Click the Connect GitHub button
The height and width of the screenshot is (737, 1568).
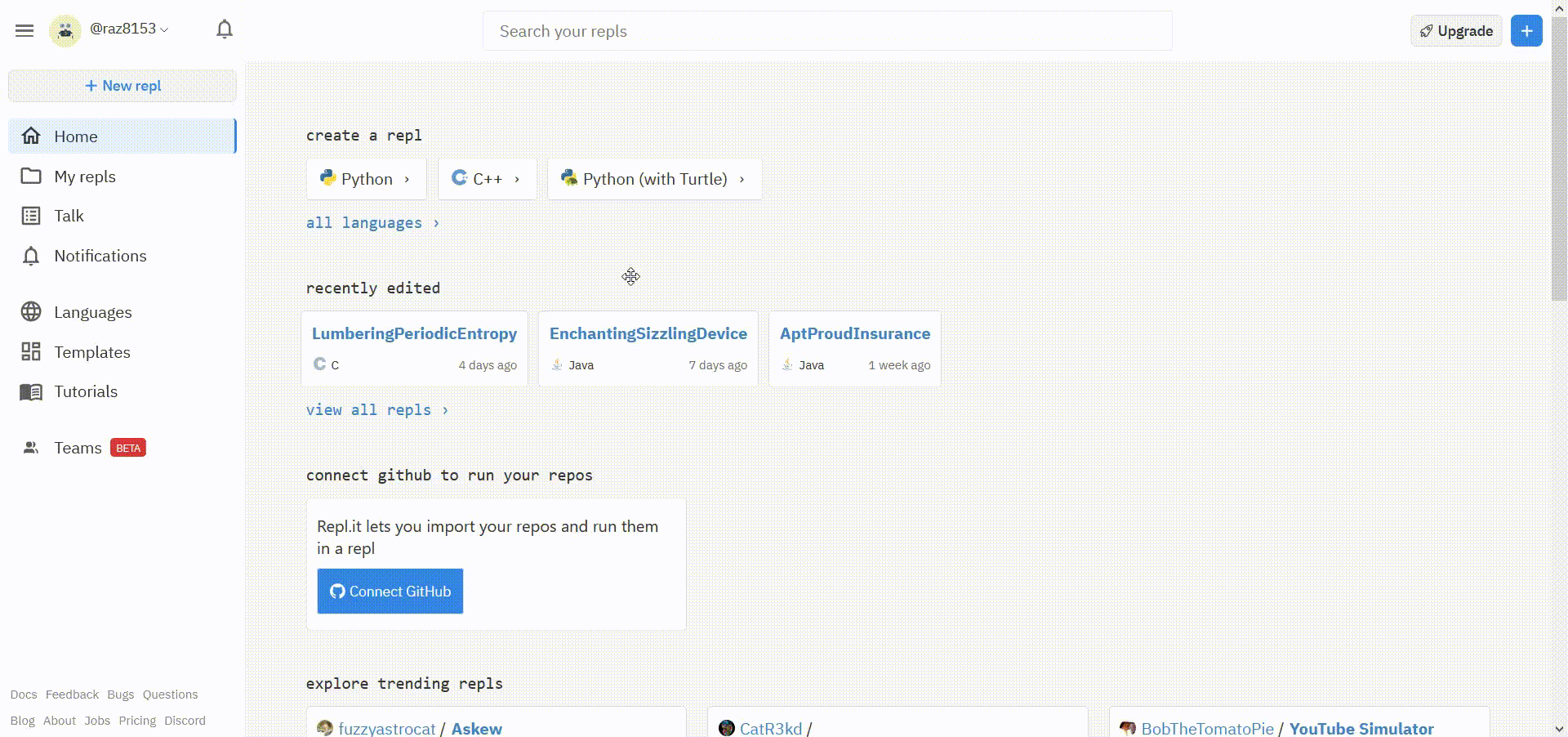point(390,592)
